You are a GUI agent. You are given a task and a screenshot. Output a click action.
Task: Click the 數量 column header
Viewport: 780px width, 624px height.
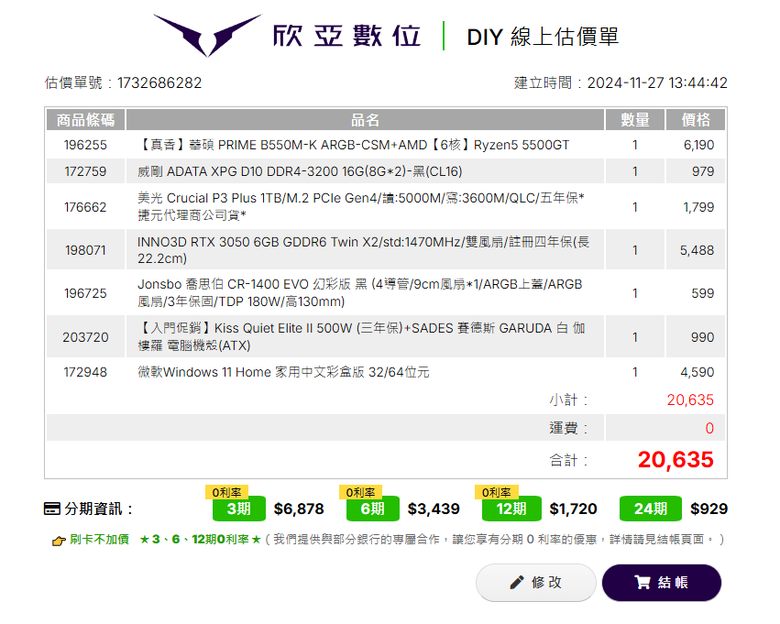635,120
